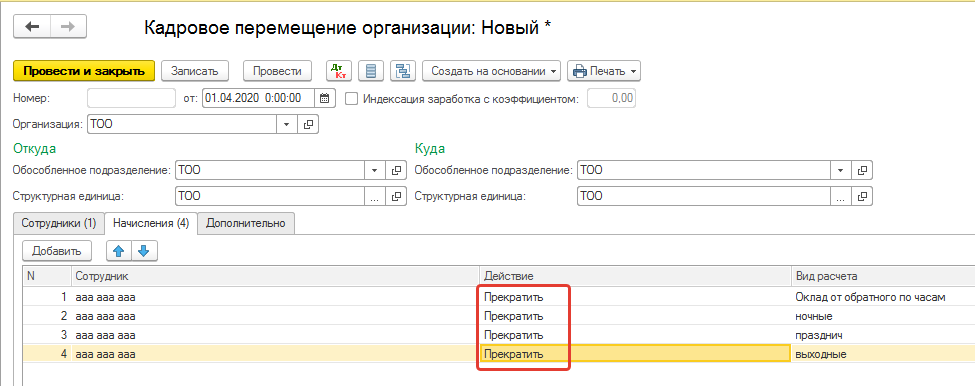975x386 pixels.
Task: Click the Провести button
Action: click(277, 71)
